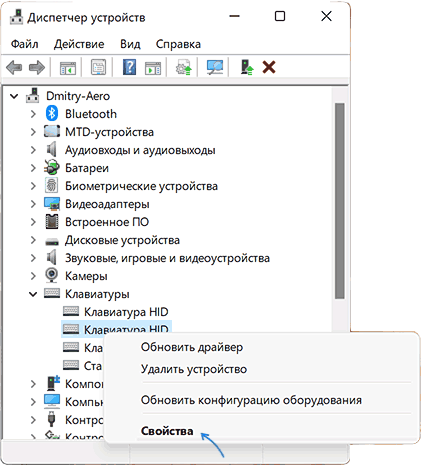Click the Forward arrow toolbar icon
Screen dimensions: 421x465
point(37,68)
